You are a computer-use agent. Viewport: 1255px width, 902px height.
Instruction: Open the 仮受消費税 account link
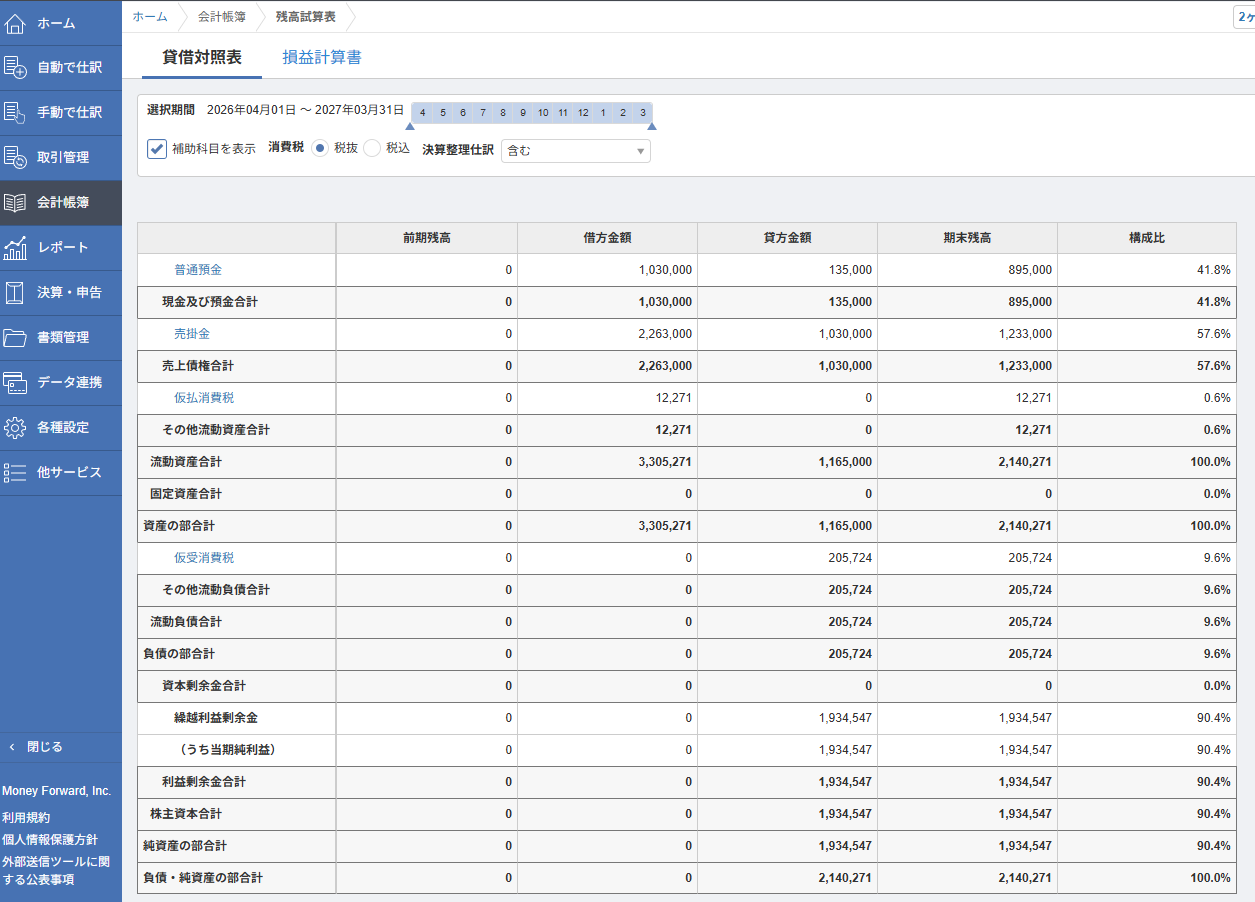click(x=204, y=558)
